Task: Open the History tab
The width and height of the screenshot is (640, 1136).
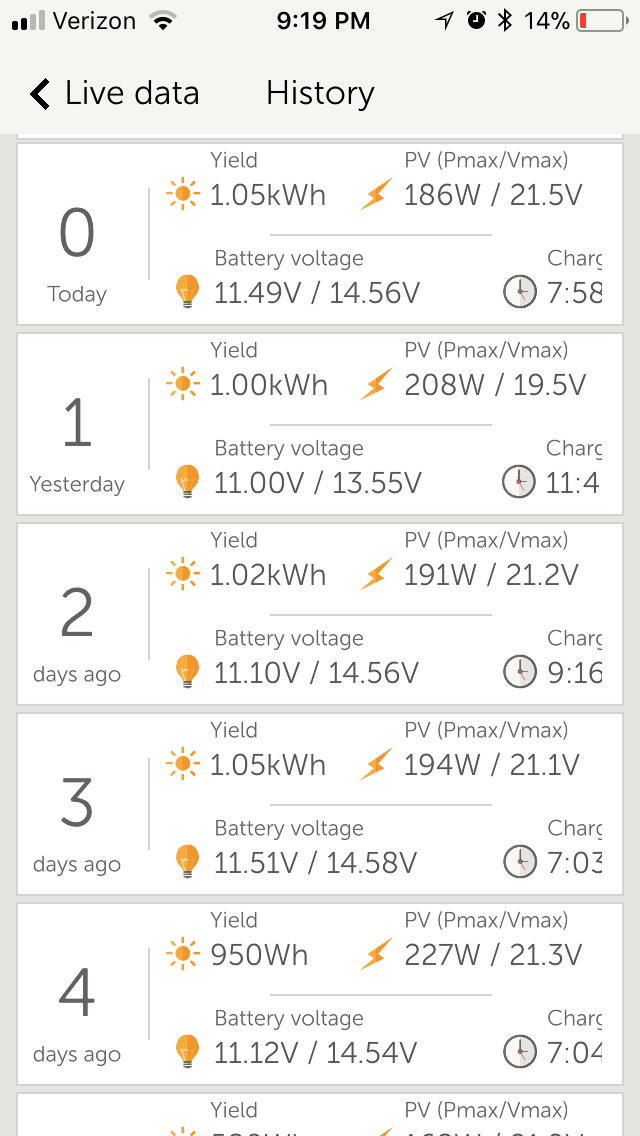Action: click(320, 94)
